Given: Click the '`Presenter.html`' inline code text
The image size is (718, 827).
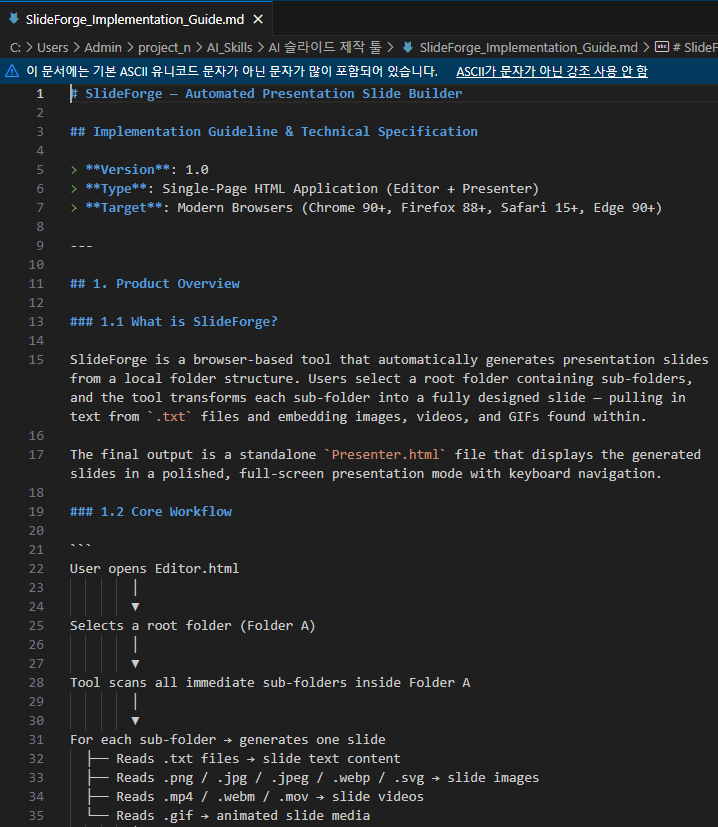Looking at the screenshot, I should click(385, 454).
